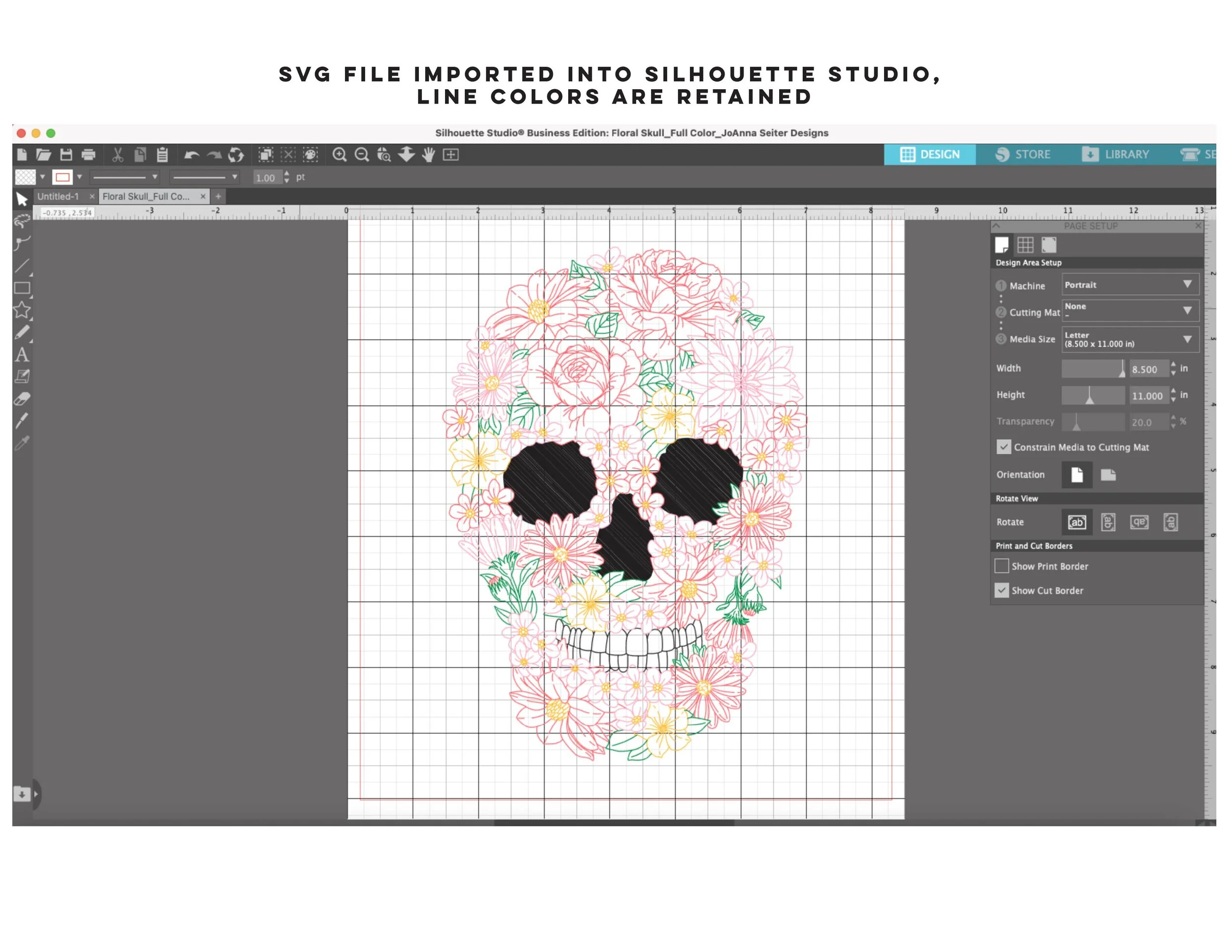
Task: Select the arrow Select tool
Action: tap(22, 199)
